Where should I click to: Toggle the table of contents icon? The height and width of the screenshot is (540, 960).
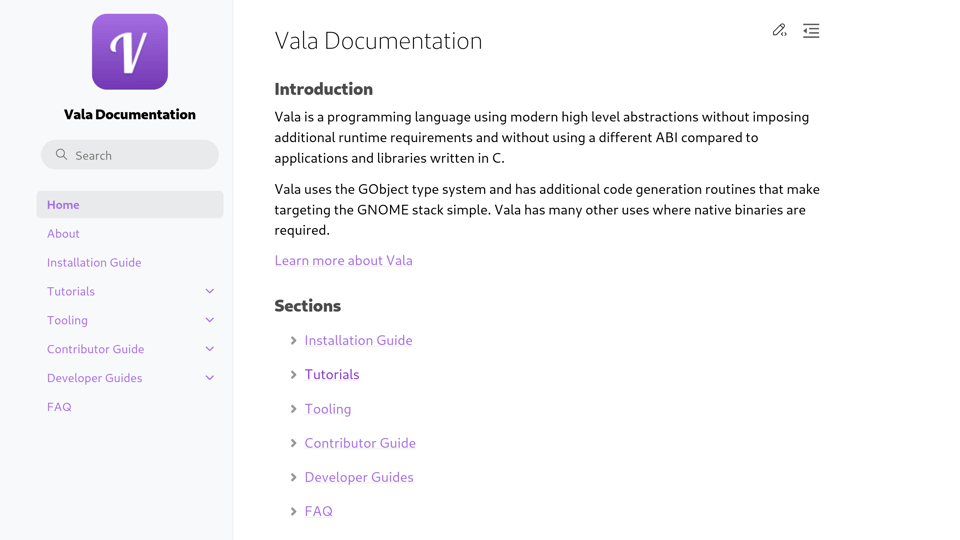811,31
